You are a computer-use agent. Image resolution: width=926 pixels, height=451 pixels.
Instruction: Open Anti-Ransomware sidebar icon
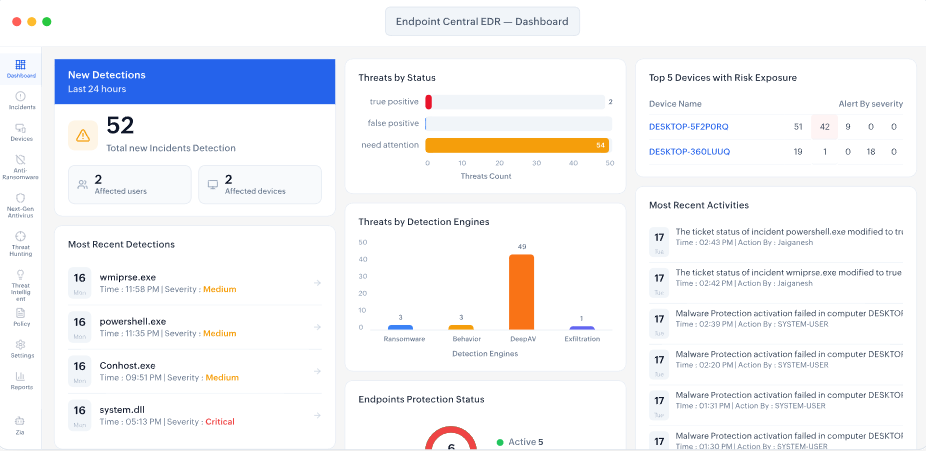tap(21, 160)
